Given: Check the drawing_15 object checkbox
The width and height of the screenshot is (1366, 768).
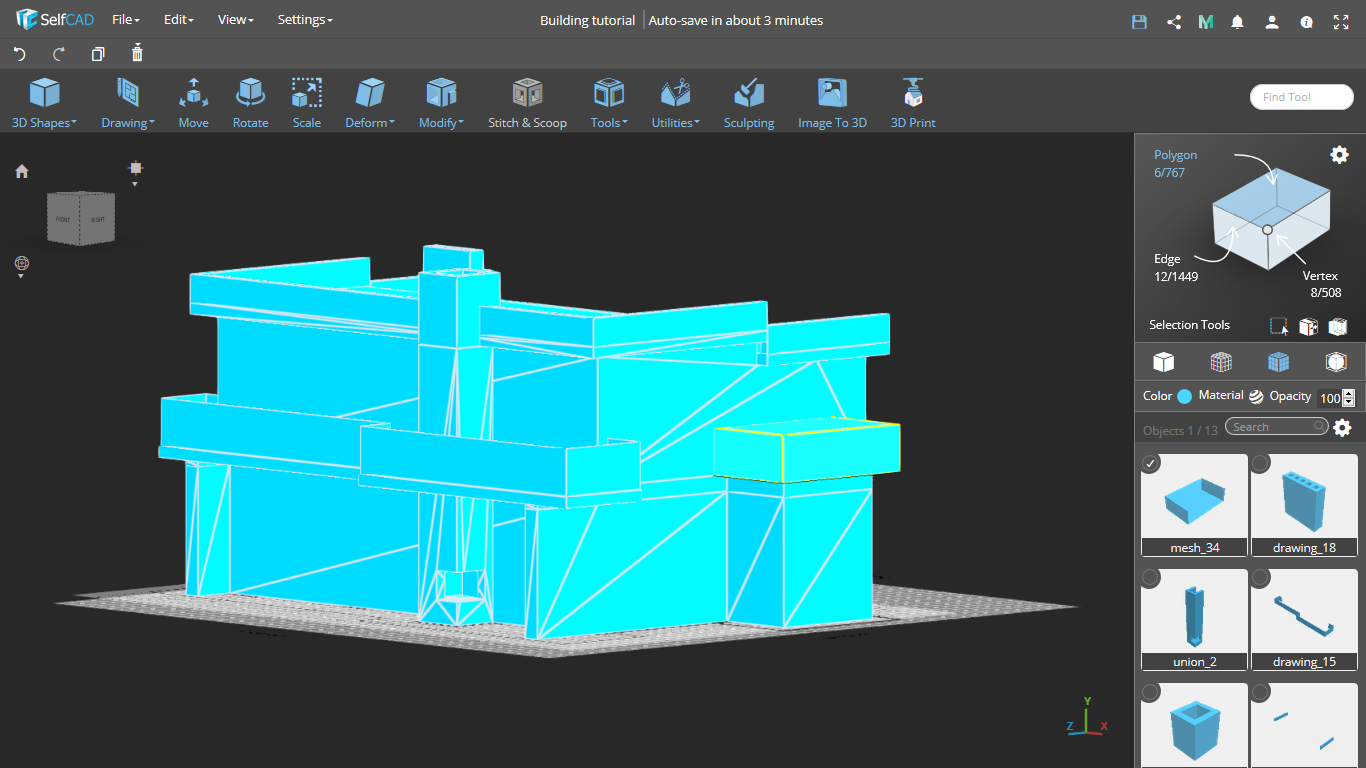Looking at the screenshot, I should tap(1261, 578).
